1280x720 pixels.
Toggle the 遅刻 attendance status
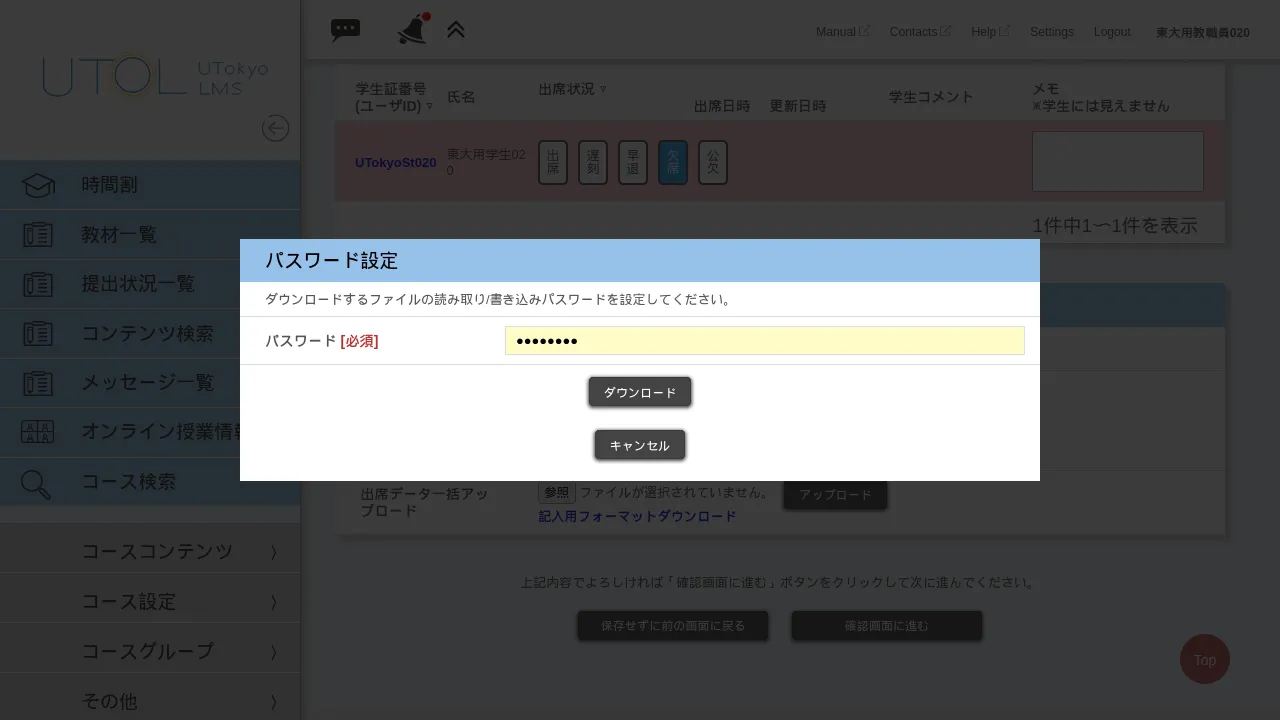click(x=592, y=162)
